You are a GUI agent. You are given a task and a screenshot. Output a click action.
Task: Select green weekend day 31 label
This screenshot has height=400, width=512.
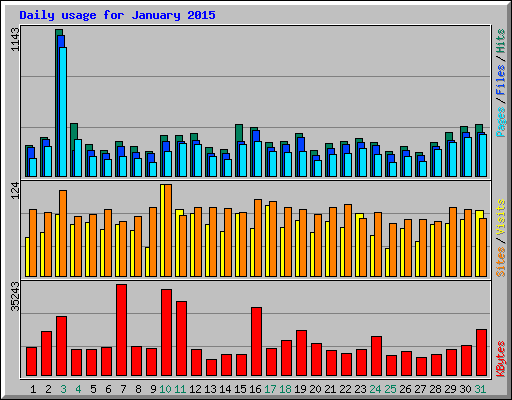480,389
